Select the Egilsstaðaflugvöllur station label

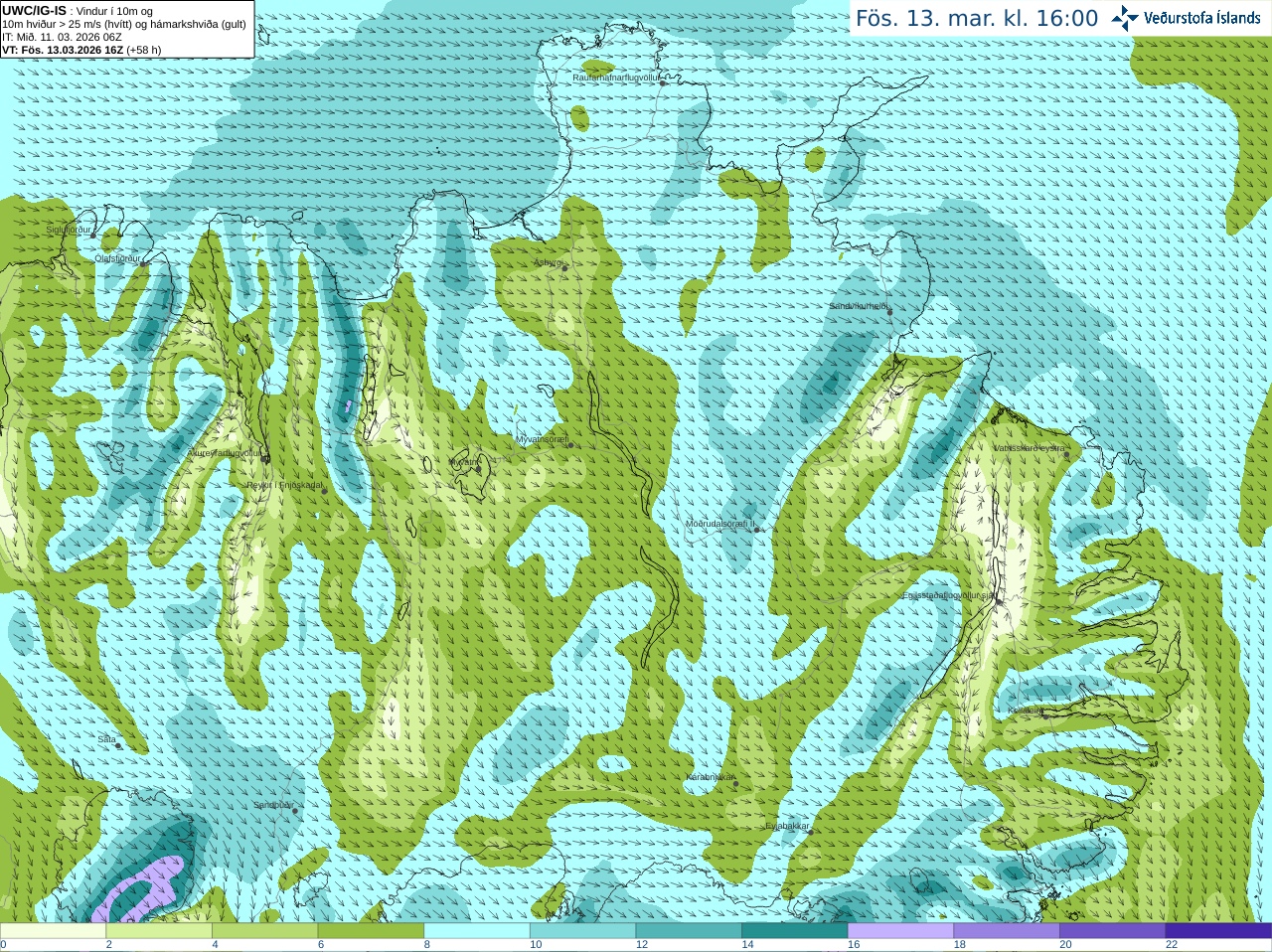[949, 595]
